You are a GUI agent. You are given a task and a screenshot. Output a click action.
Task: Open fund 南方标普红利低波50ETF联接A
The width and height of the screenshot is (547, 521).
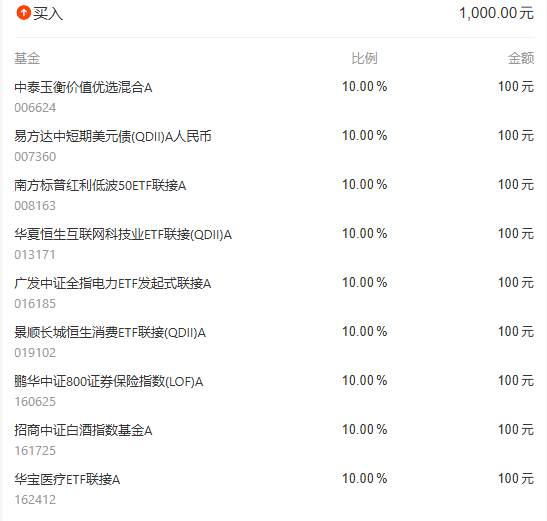click(100, 185)
